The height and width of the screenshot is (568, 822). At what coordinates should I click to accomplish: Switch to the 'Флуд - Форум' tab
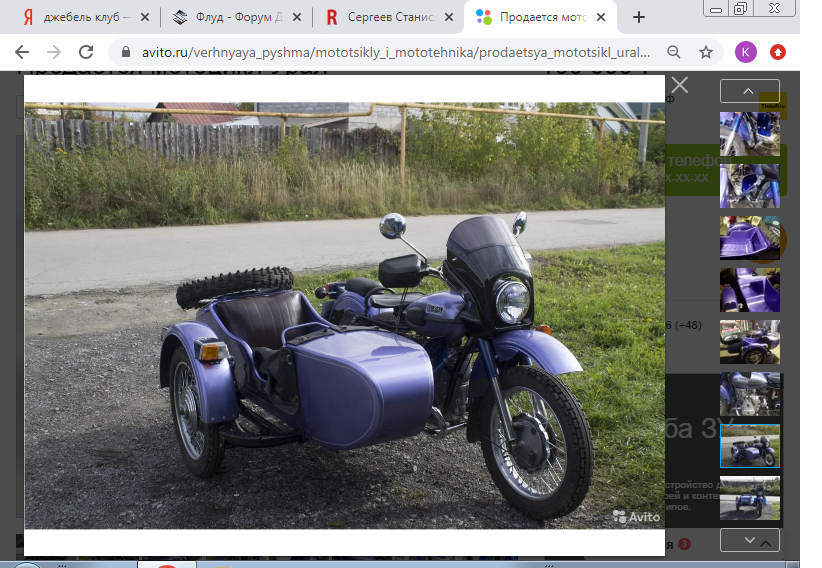click(229, 17)
